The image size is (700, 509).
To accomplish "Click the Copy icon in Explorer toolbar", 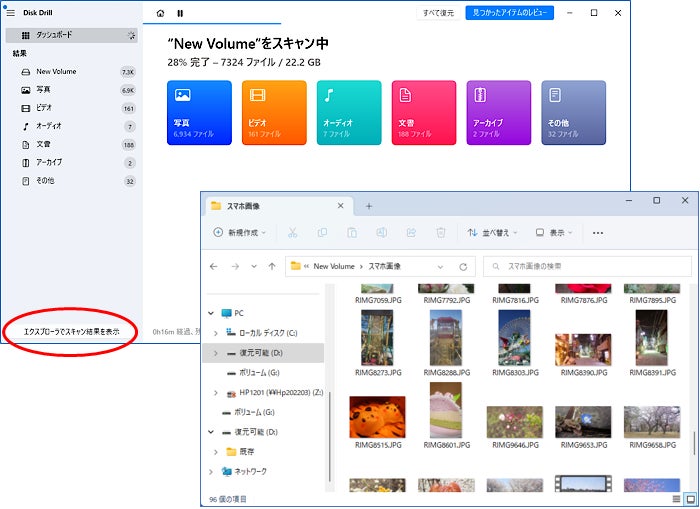I will click(x=322, y=233).
